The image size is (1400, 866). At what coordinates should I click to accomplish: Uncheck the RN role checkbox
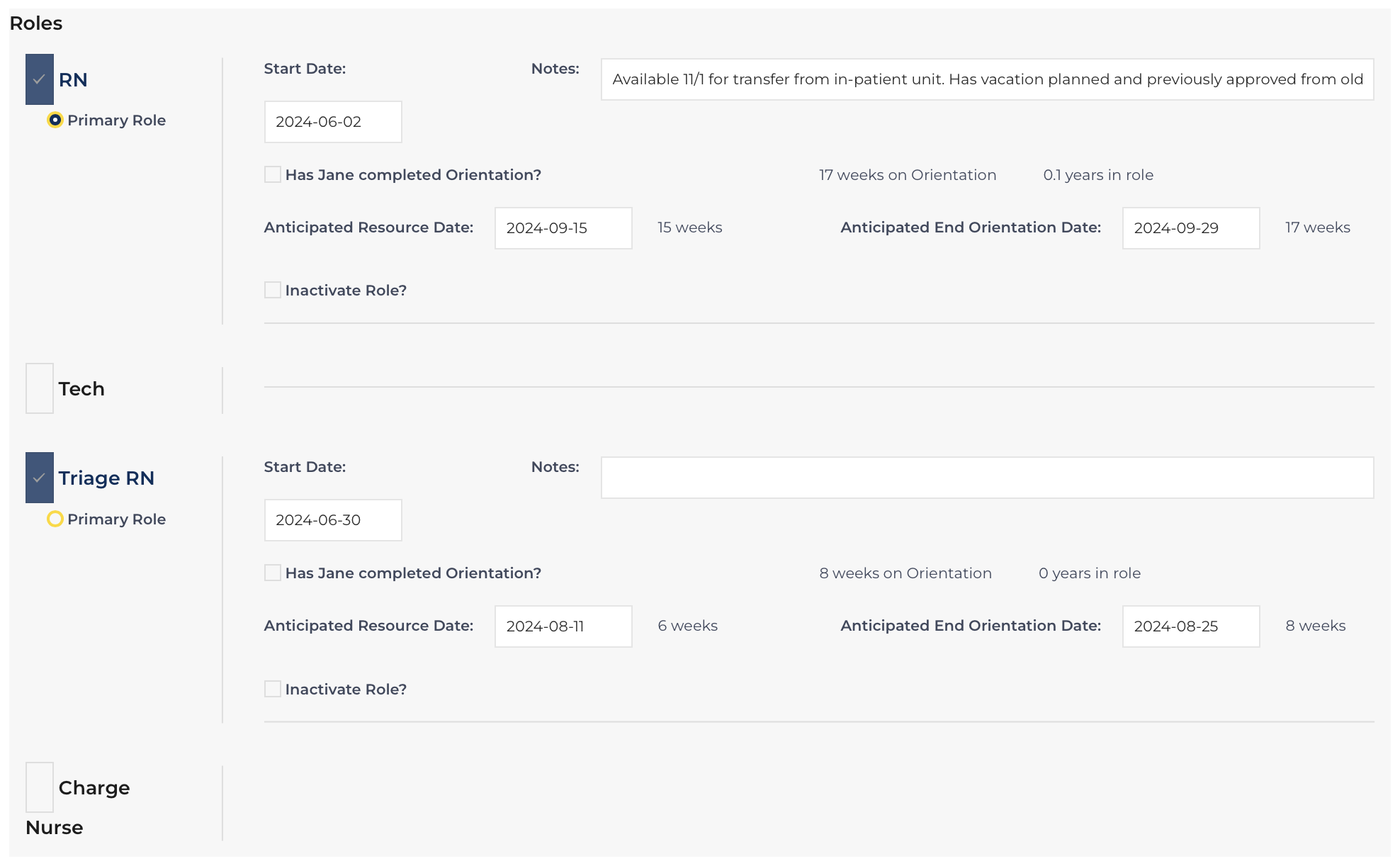click(x=40, y=79)
